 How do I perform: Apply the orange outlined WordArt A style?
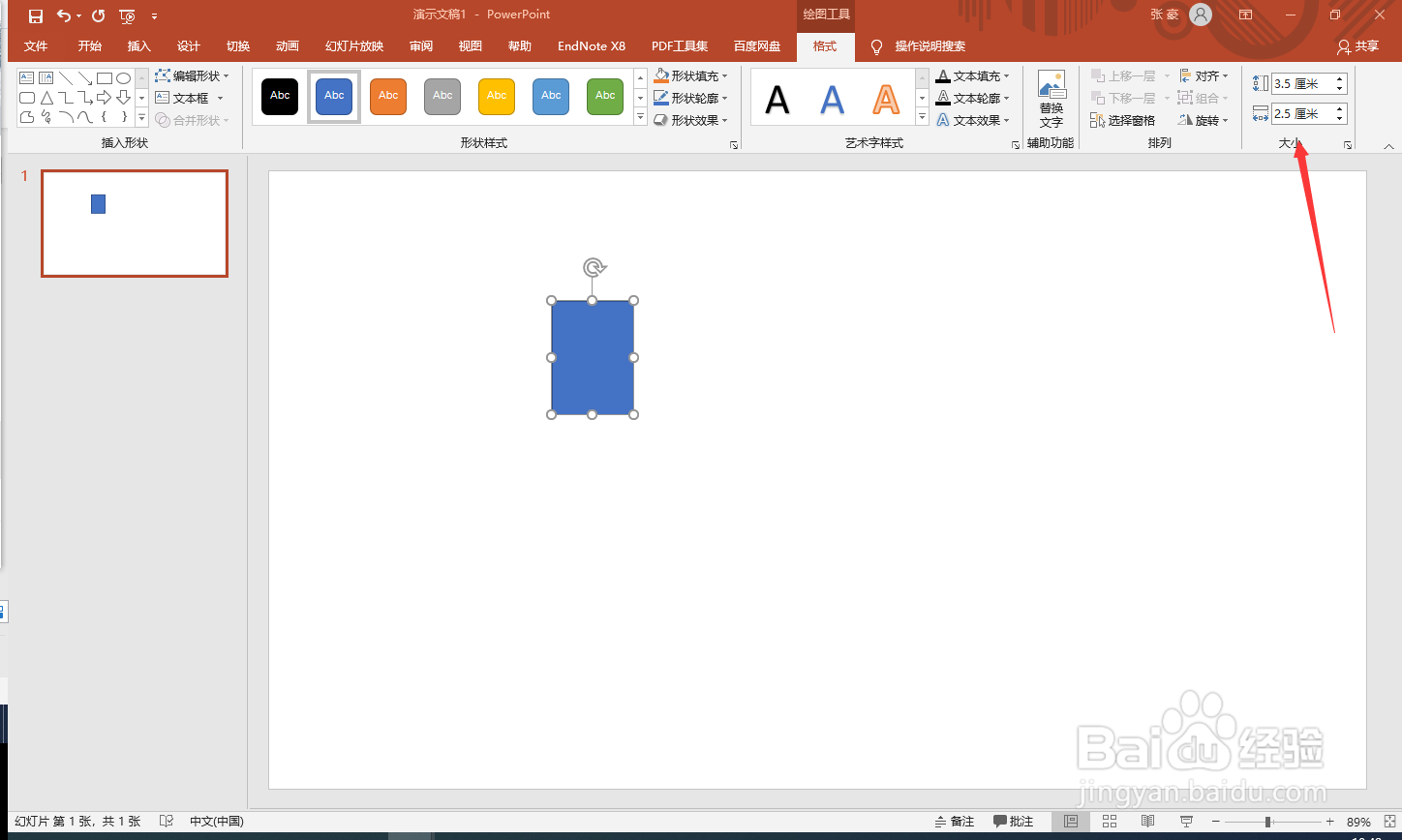886,100
